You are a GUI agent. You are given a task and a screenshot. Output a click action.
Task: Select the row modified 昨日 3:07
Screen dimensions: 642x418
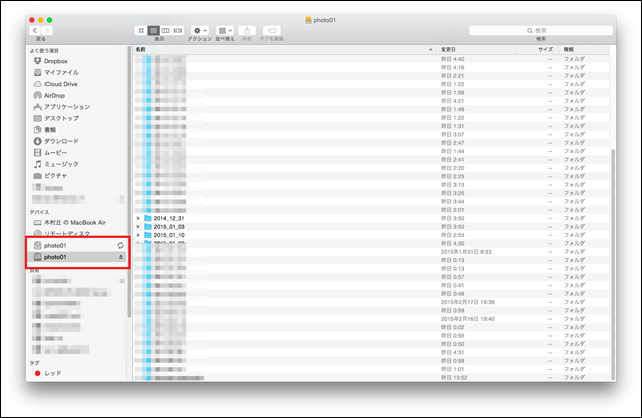[371, 134]
